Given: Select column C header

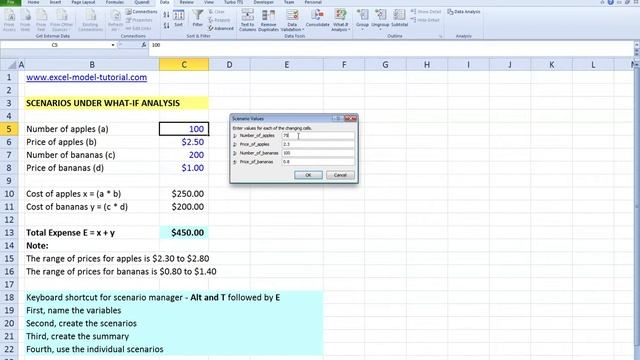Looking at the screenshot, I should click(184, 64).
